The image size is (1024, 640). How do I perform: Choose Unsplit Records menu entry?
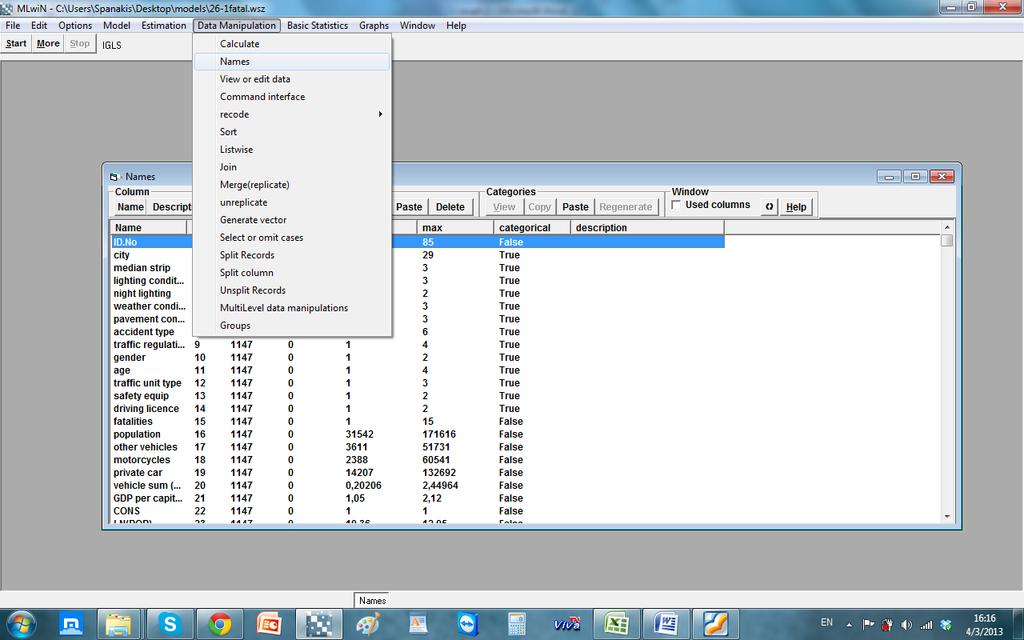[292, 291]
